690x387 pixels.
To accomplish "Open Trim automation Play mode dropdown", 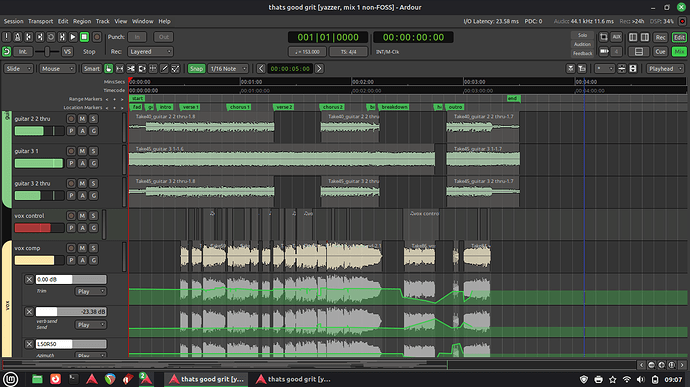I will [x=91, y=291].
